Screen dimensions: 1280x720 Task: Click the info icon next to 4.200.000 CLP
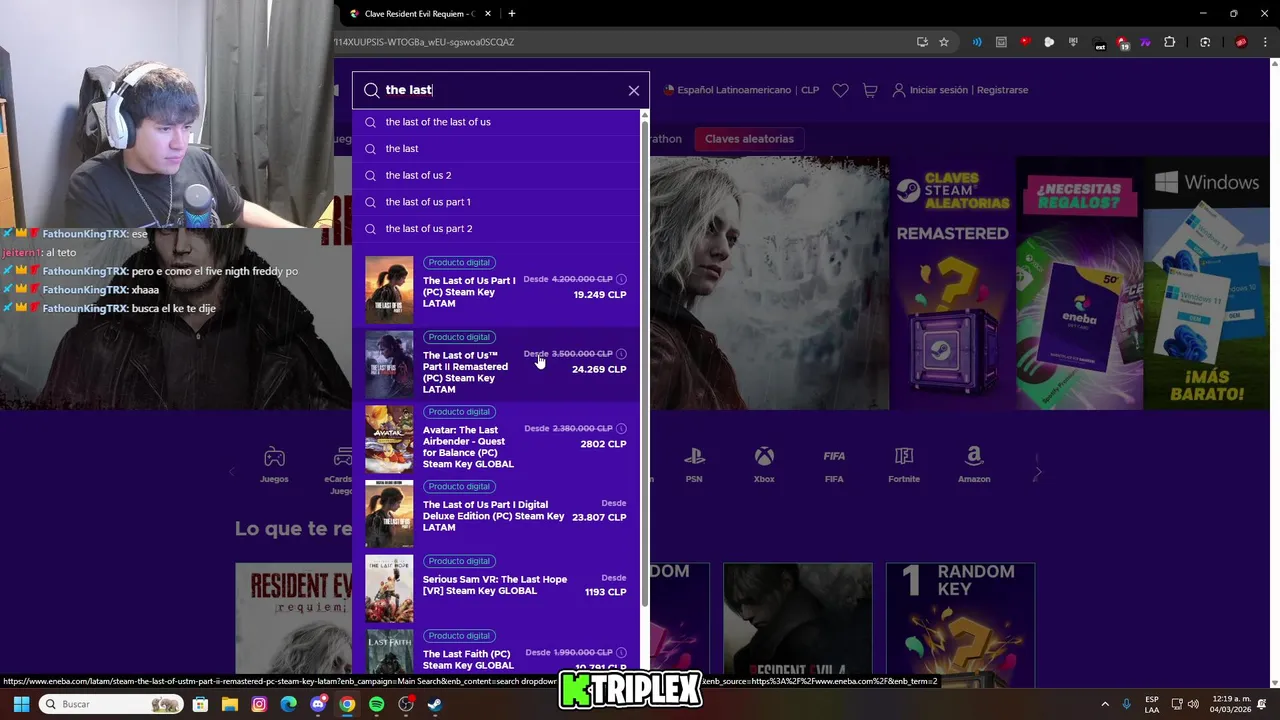621,279
